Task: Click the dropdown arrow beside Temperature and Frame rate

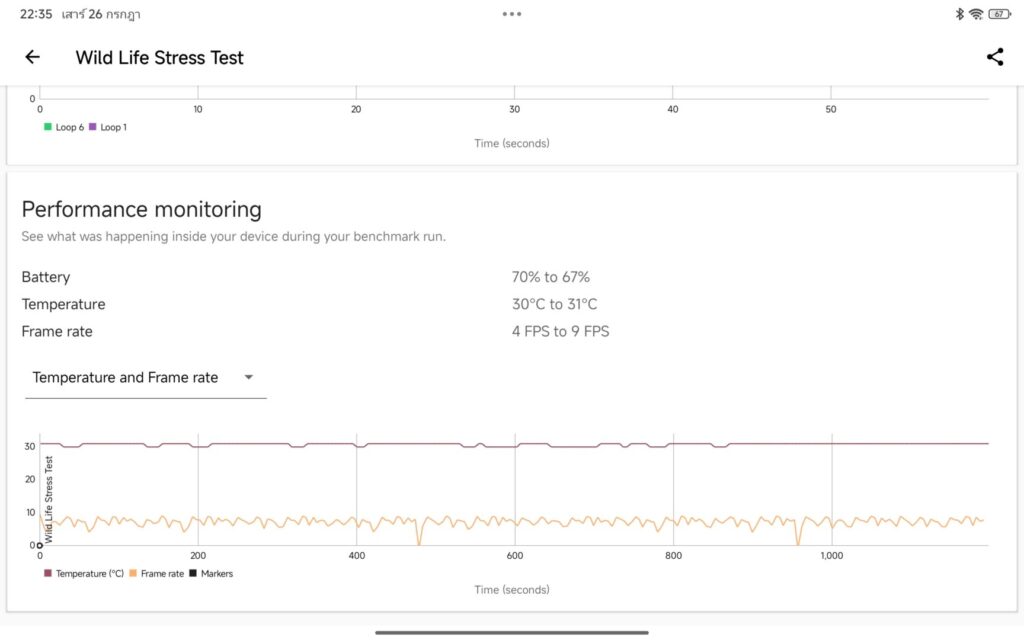Action: (x=249, y=377)
